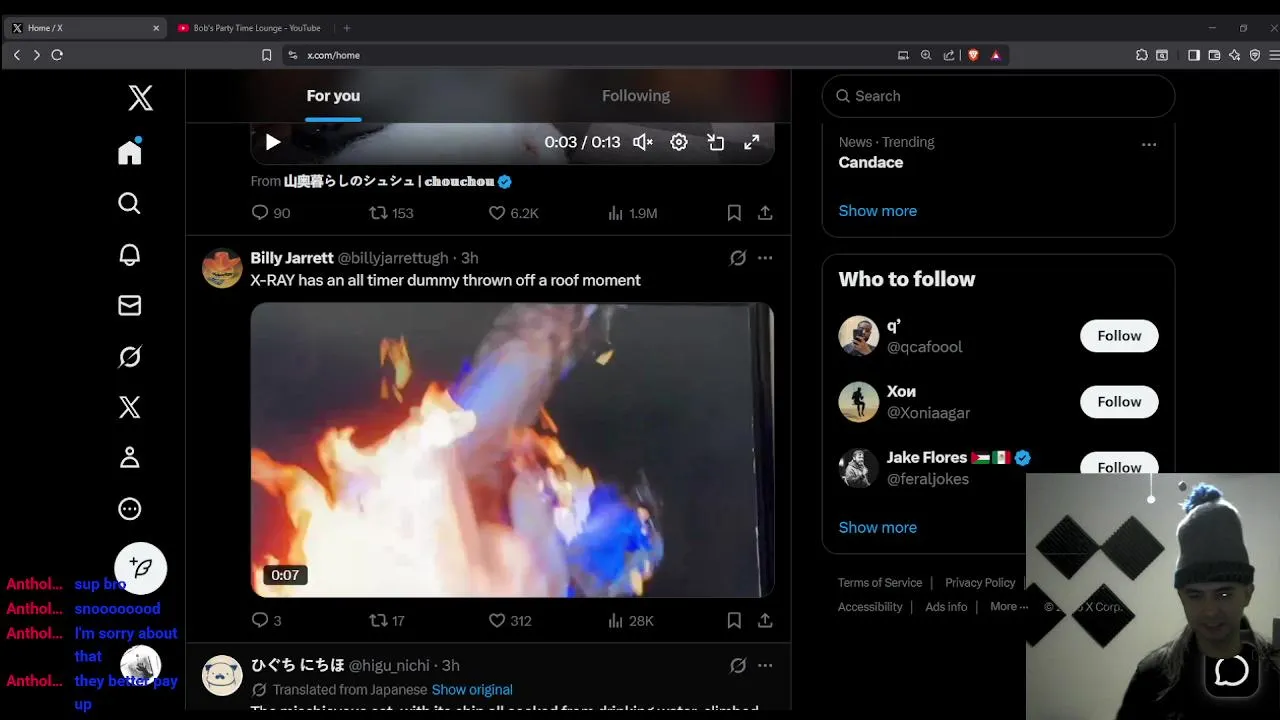The image size is (1280, 720).
Task: Unmute the top video's speaker icon
Action: (643, 142)
